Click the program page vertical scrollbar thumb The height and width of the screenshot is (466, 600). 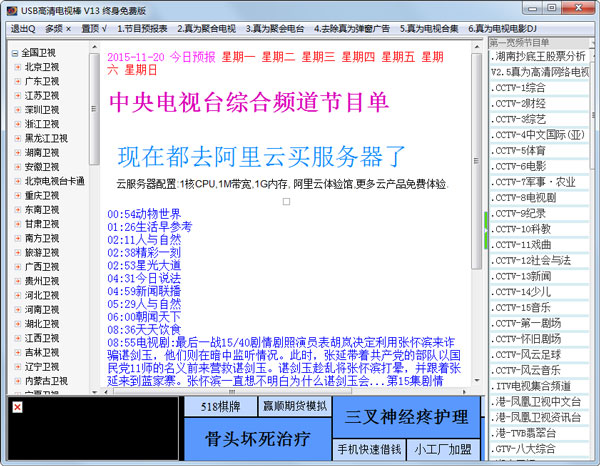pyautogui.click(x=476, y=161)
